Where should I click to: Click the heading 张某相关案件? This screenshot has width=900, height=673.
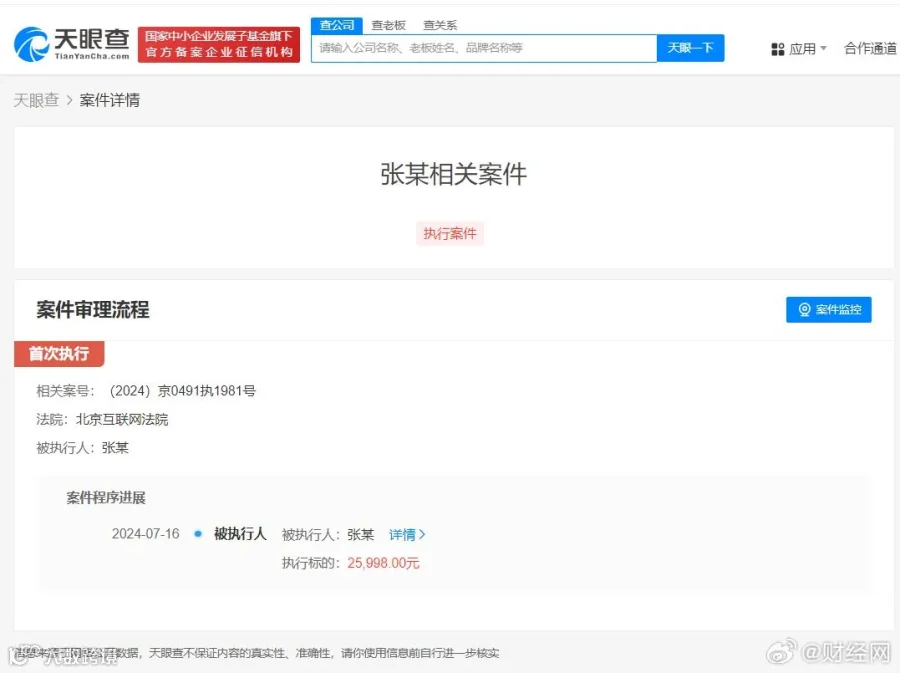453,174
